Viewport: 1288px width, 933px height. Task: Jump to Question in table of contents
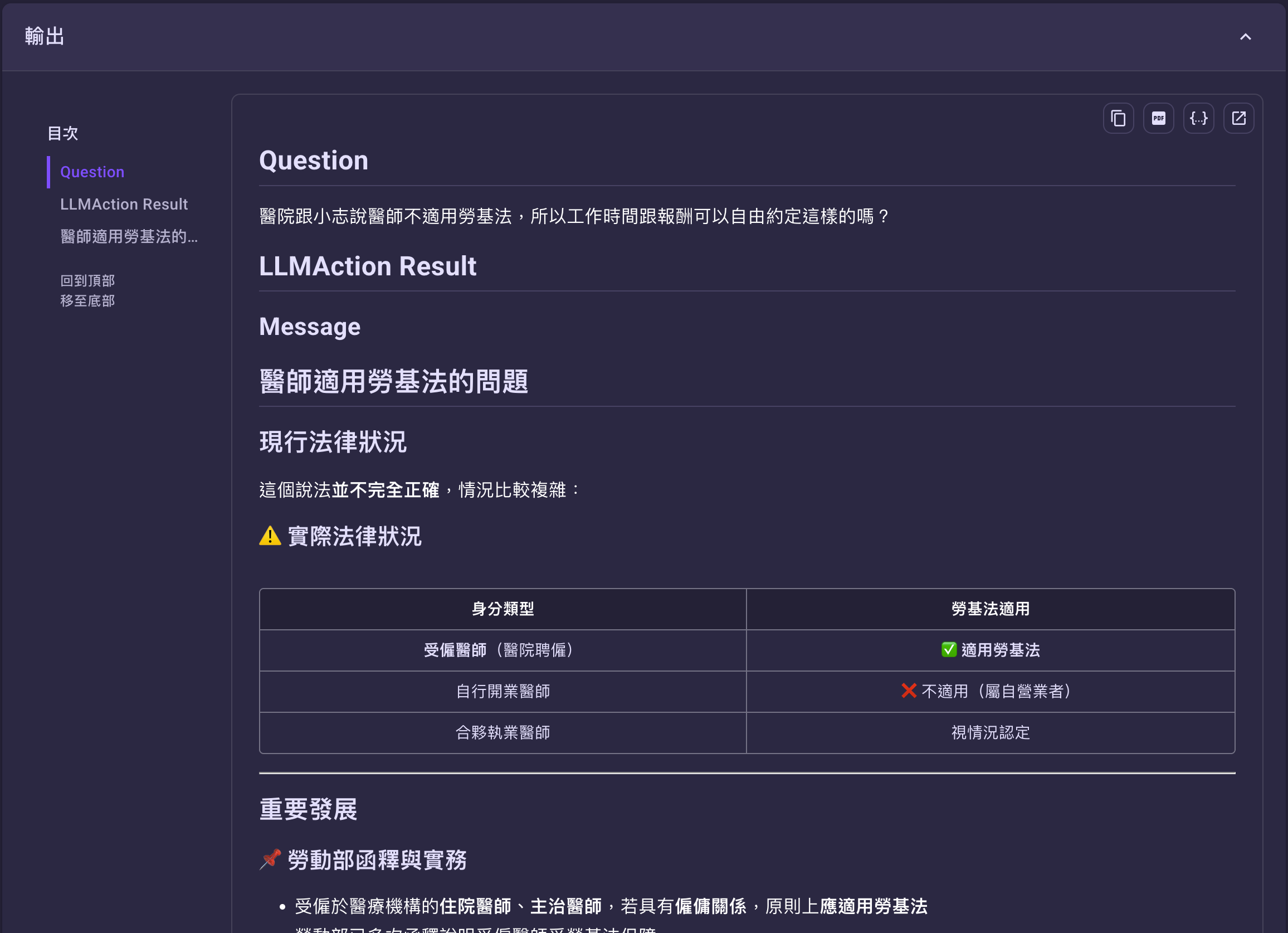tap(92, 172)
